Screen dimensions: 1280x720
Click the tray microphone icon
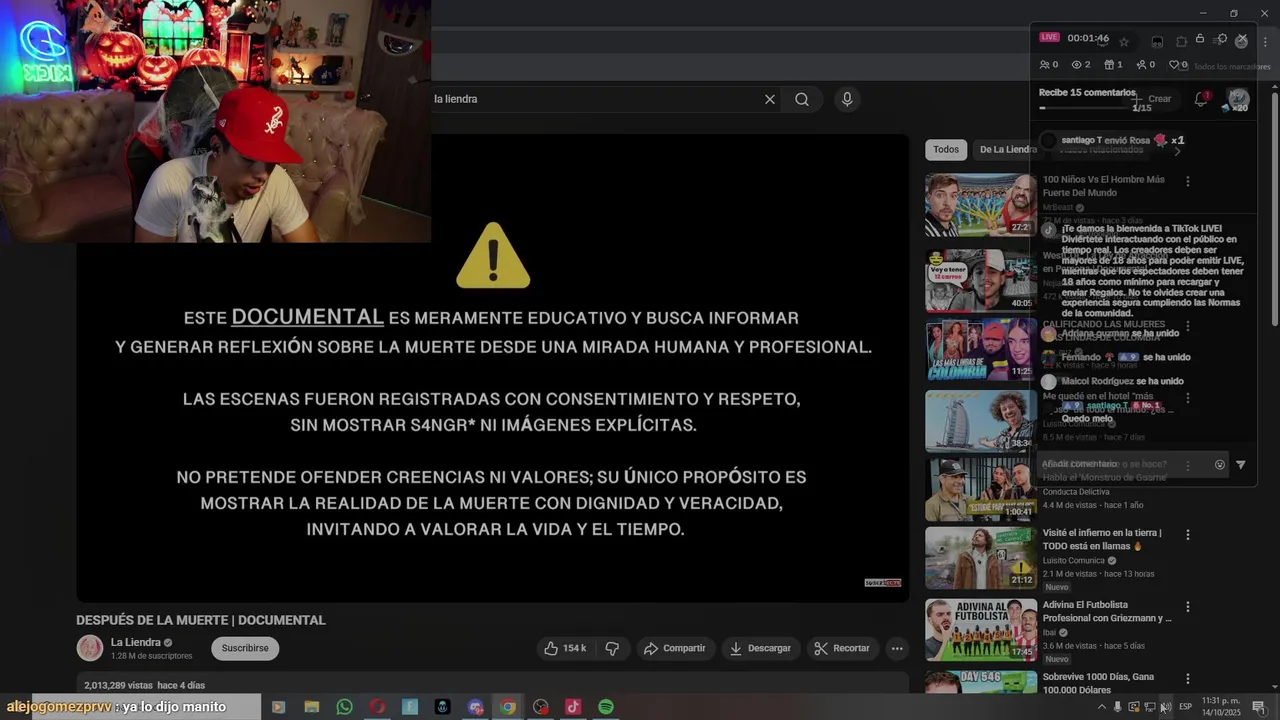1118,707
